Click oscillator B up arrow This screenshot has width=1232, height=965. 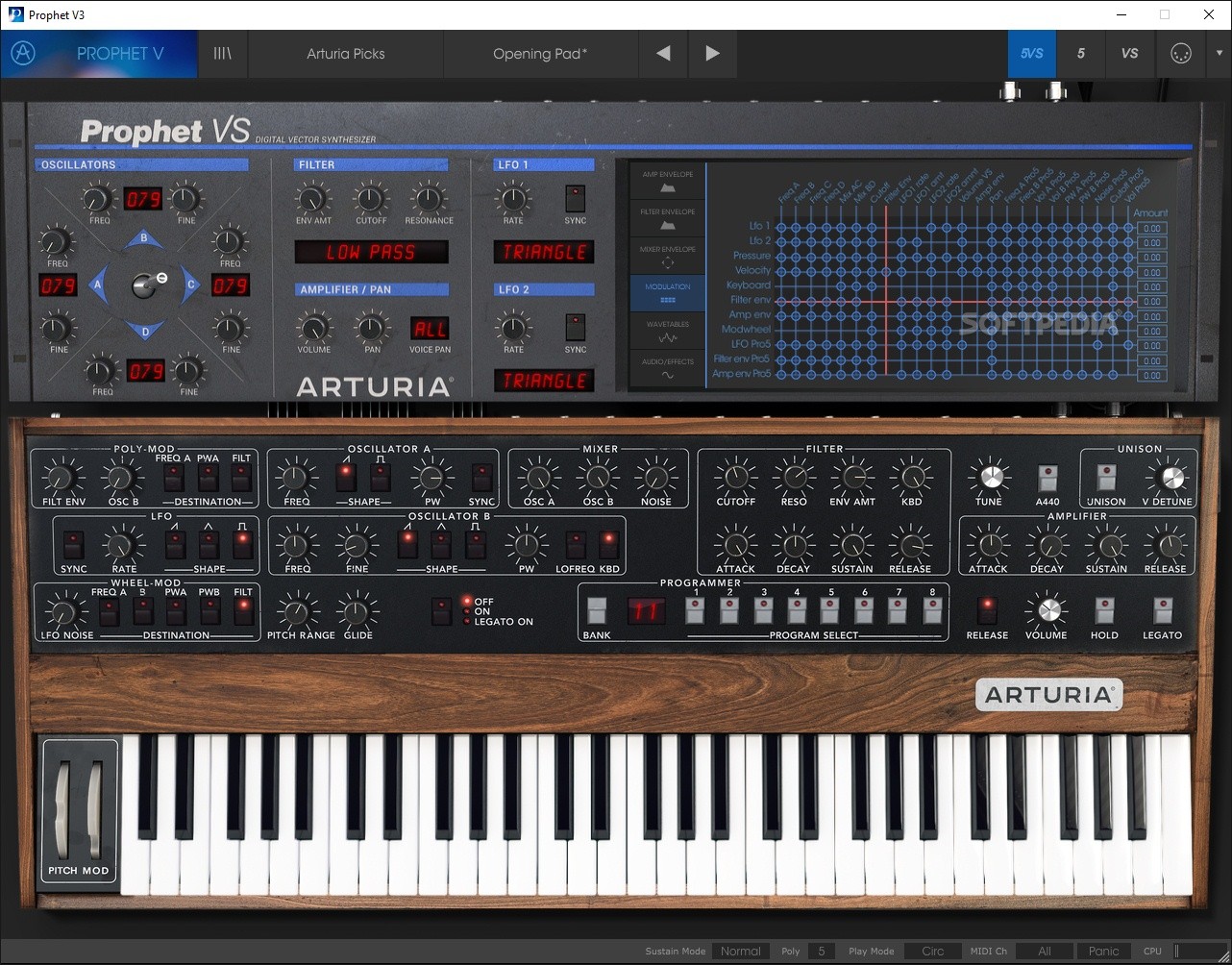coord(144,238)
